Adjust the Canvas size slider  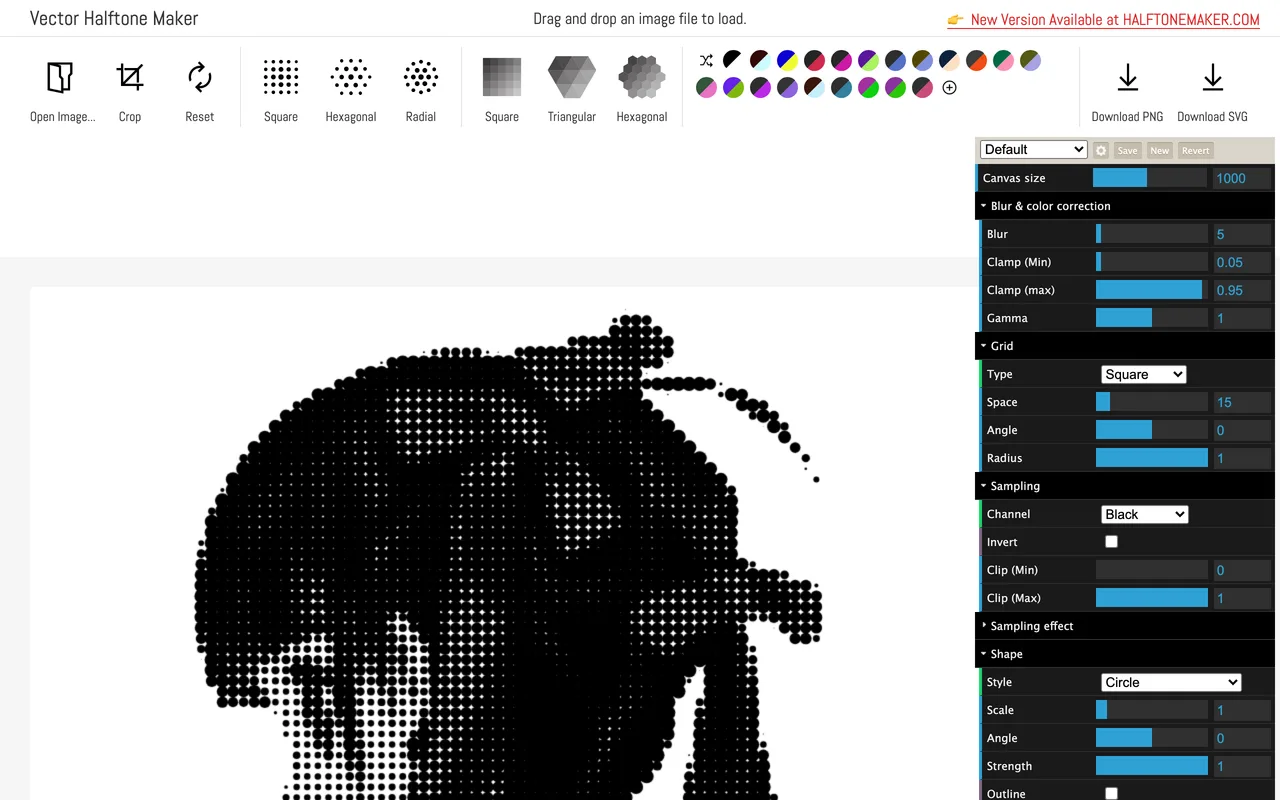coord(1149,178)
